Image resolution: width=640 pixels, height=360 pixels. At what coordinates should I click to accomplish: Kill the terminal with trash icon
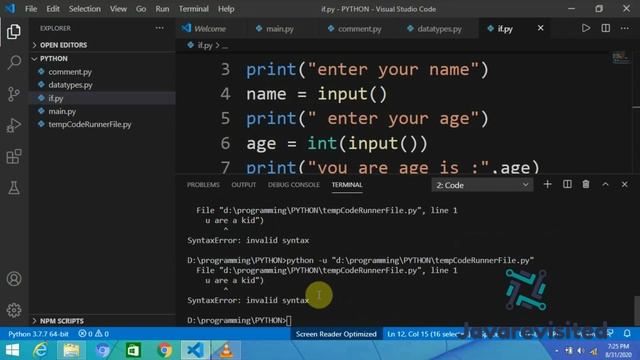(x=586, y=184)
